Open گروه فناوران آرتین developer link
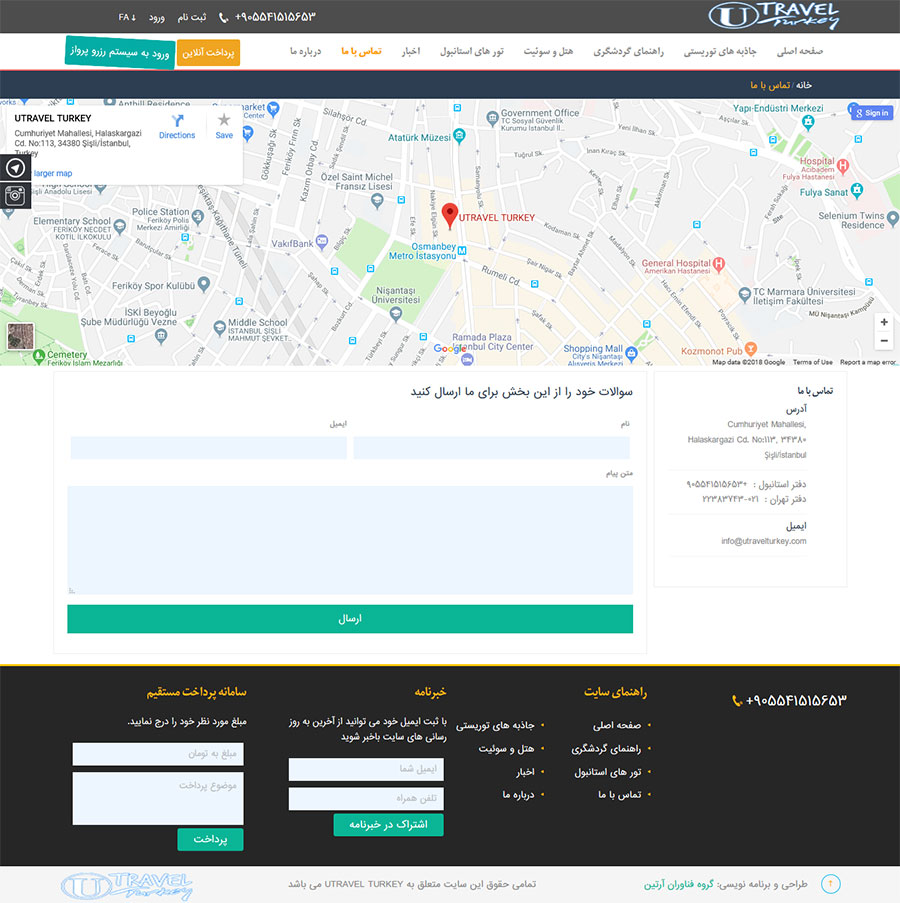Image resolution: width=900 pixels, height=903 pixels. click(x=678, y=885)
